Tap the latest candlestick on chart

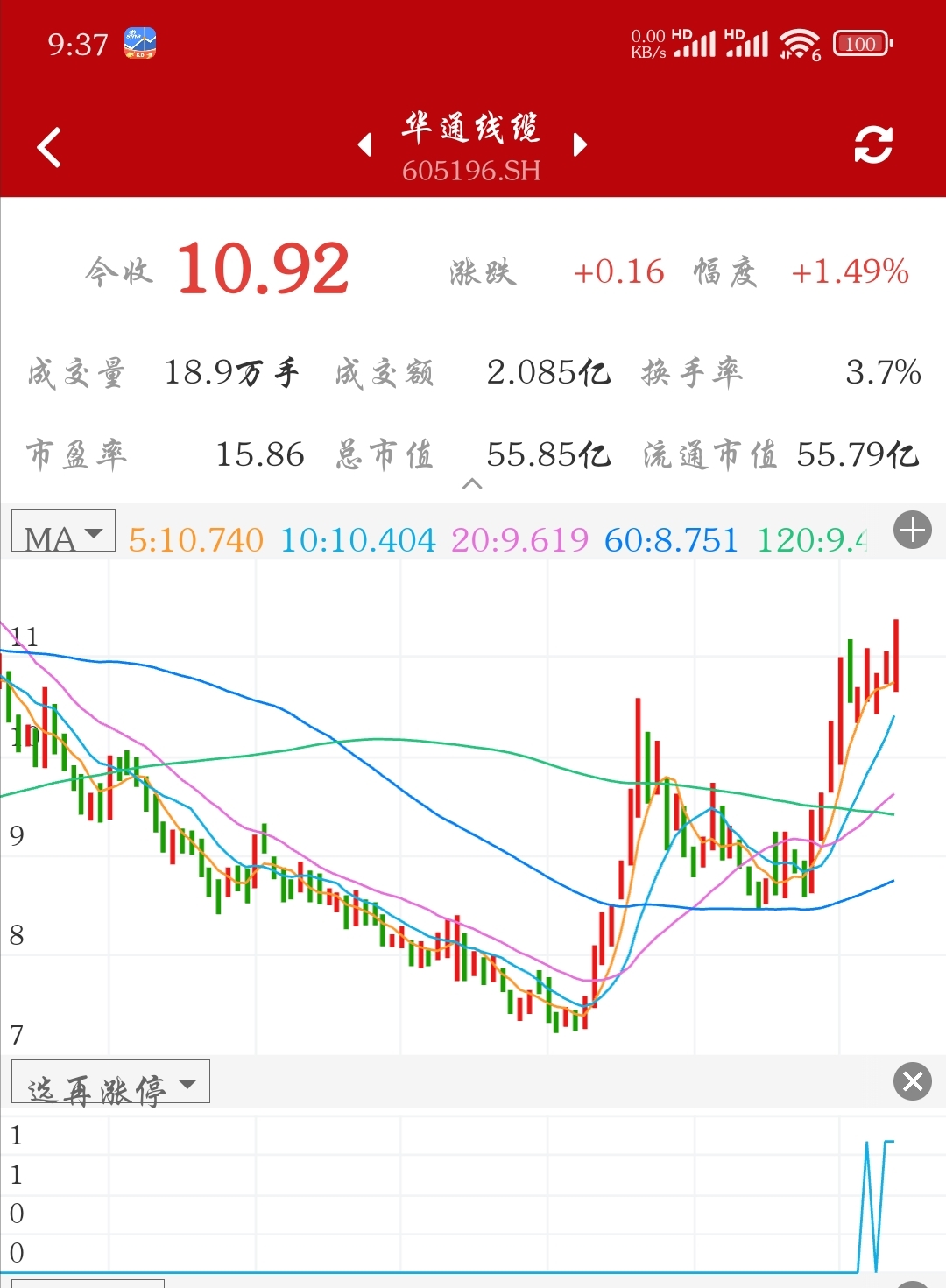[895, 655]
